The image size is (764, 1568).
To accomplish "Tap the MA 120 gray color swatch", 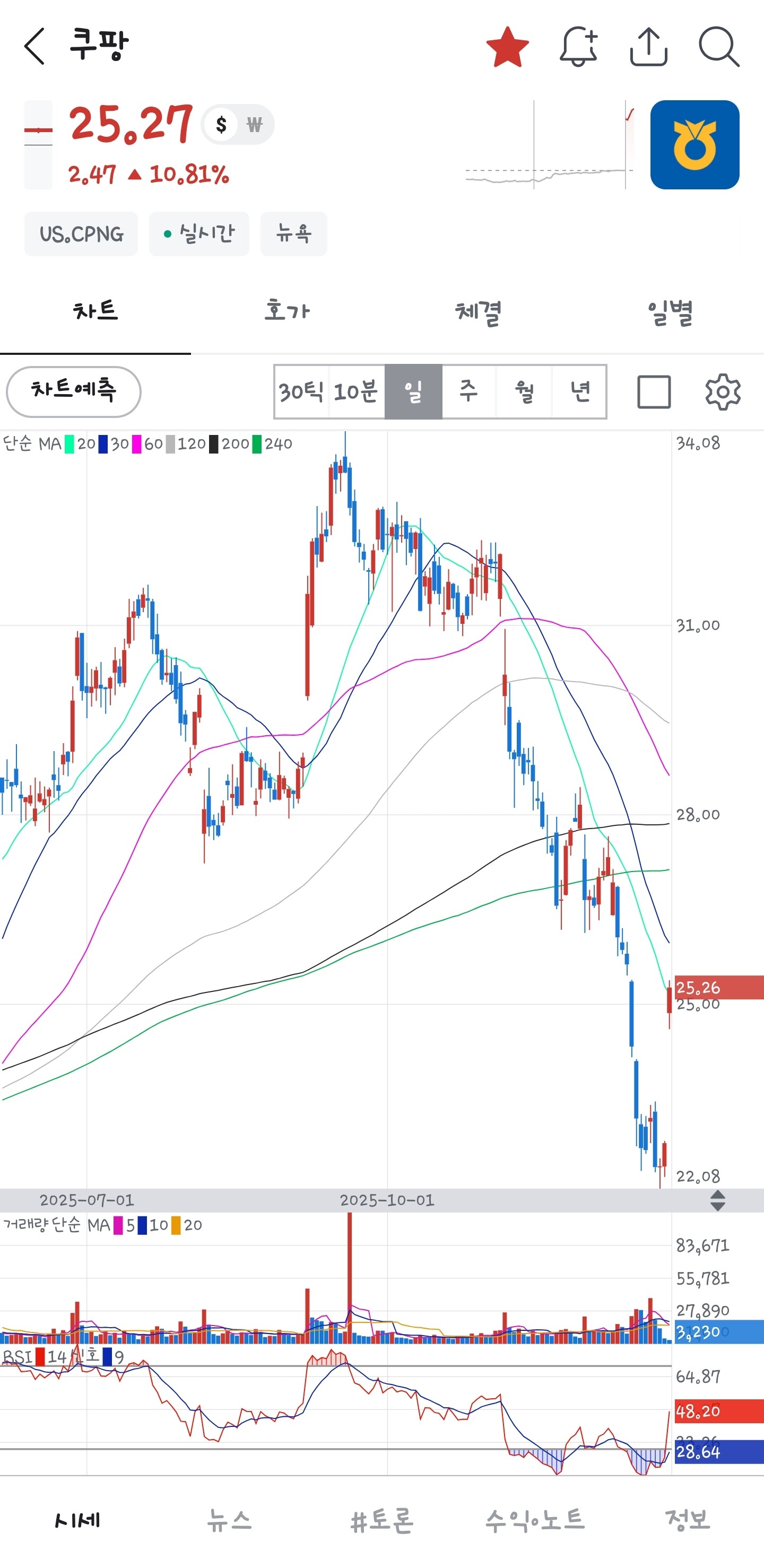I will tap(170, 444).
